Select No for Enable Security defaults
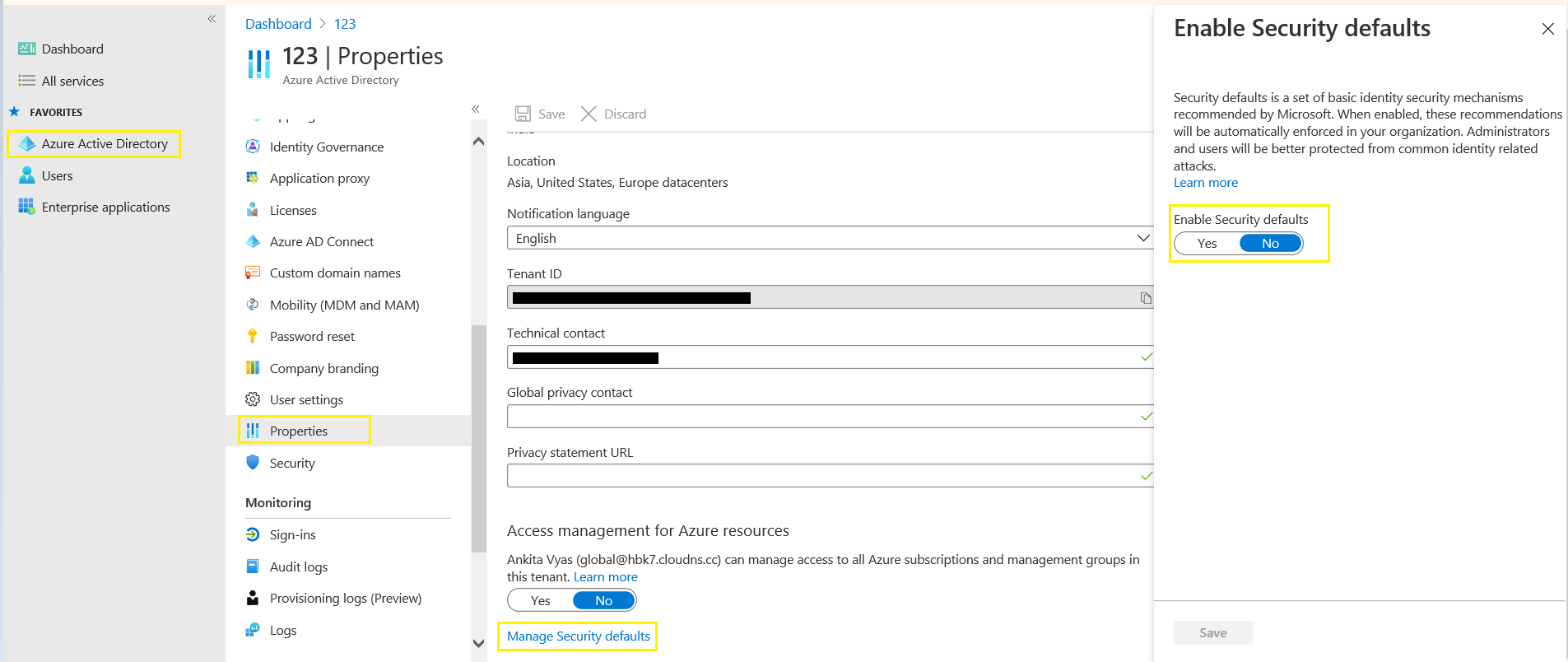Screen dimensions: 1568x662 [1270, 244]
